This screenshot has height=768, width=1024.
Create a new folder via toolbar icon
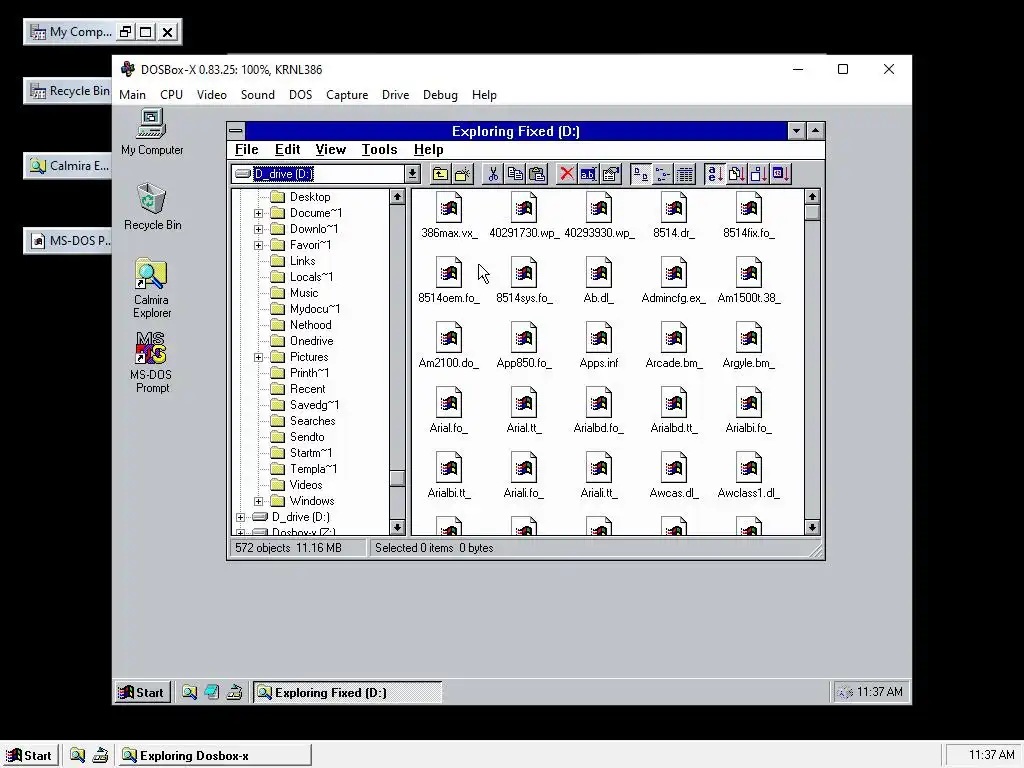pos(462,174)
